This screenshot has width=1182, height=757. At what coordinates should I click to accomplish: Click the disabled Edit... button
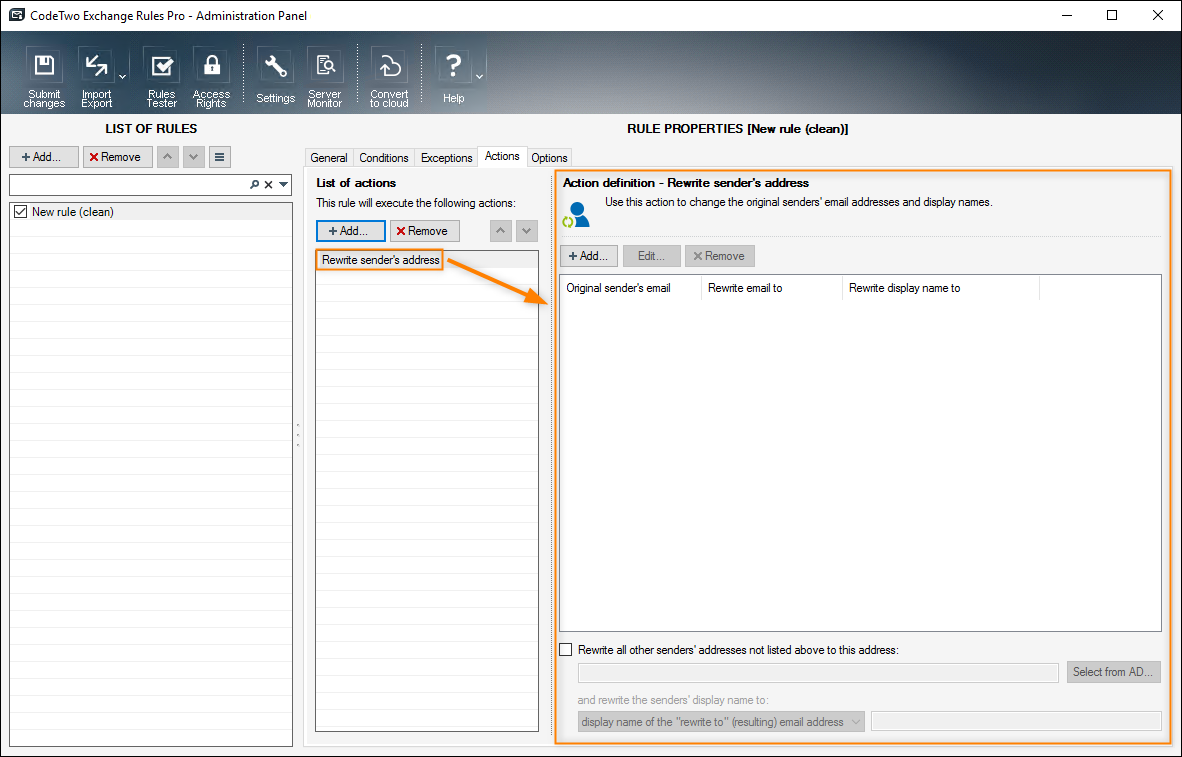(651, 256)
